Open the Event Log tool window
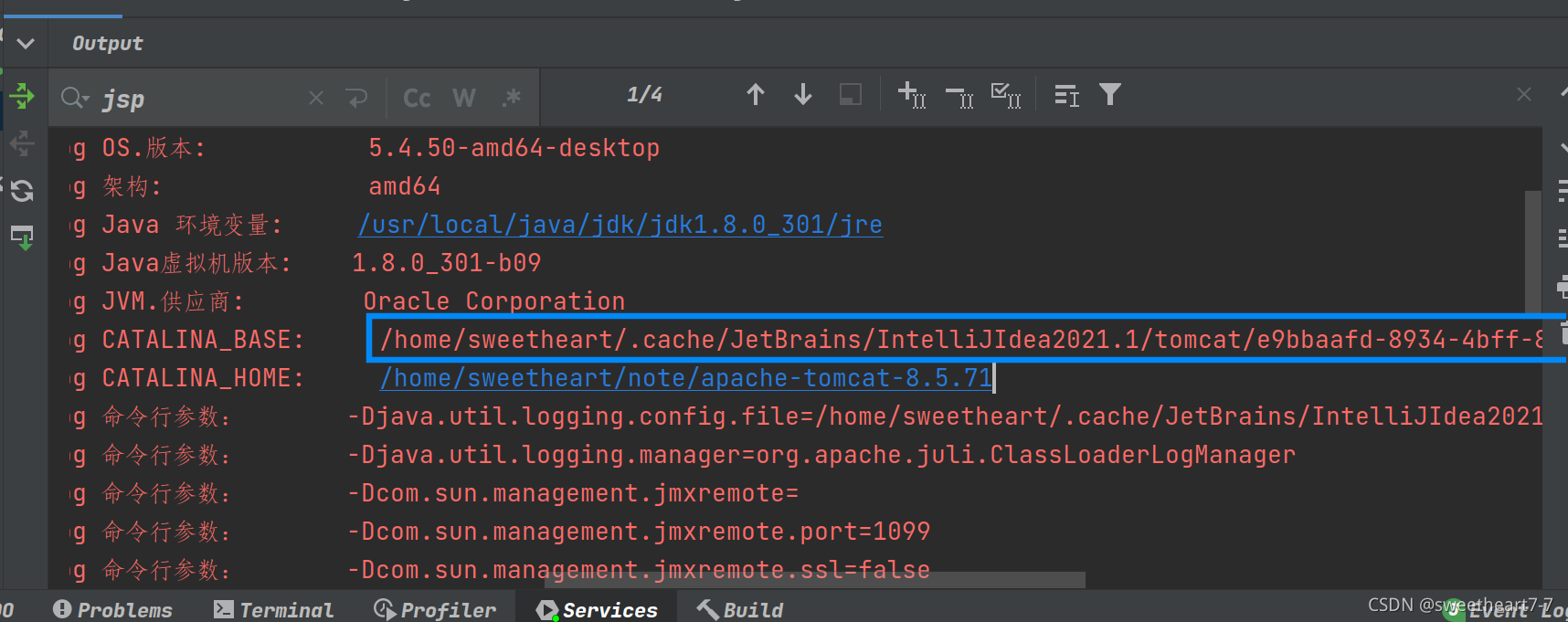 (1506, 610)
